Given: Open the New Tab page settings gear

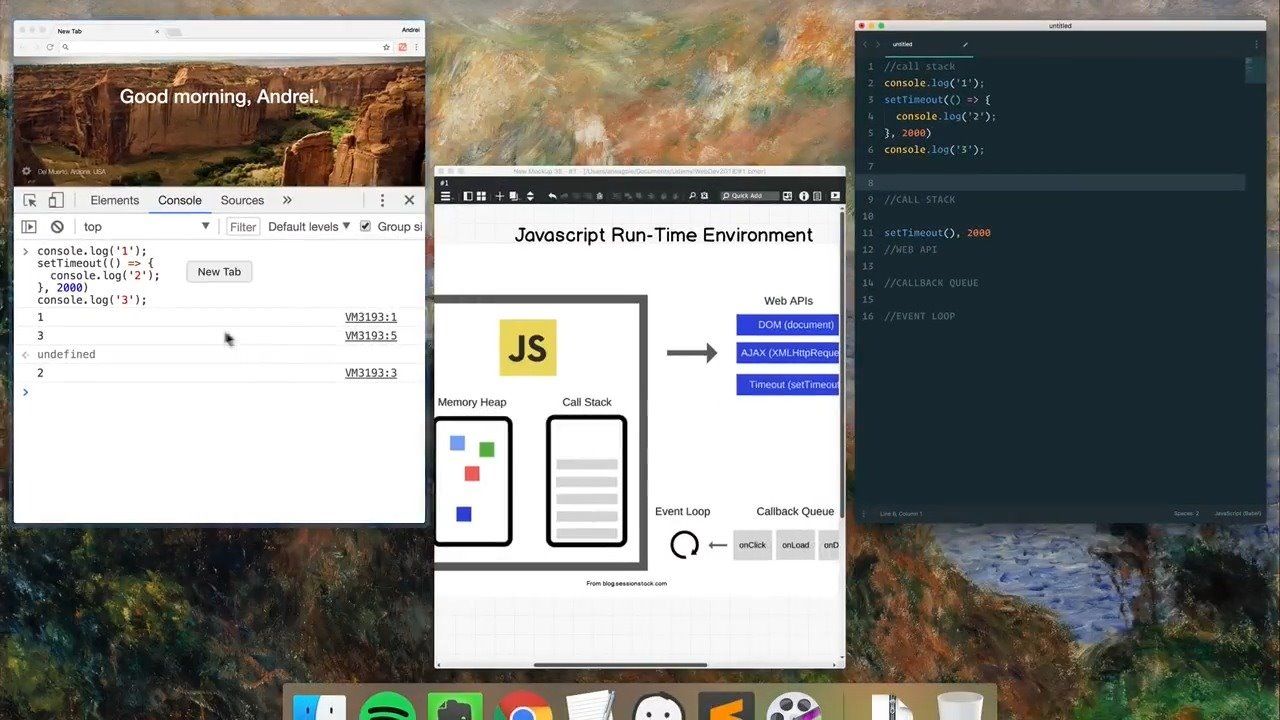Looking at the screenshot, I should 27,171.
